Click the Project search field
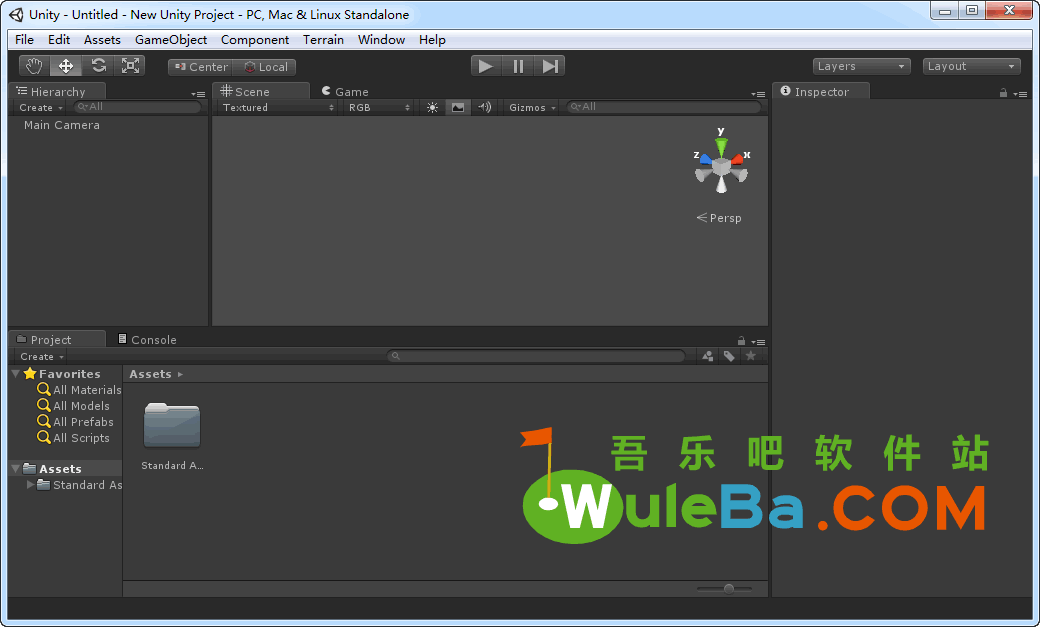The width and height of the screenshot is (1040, 627). (536, 356)
